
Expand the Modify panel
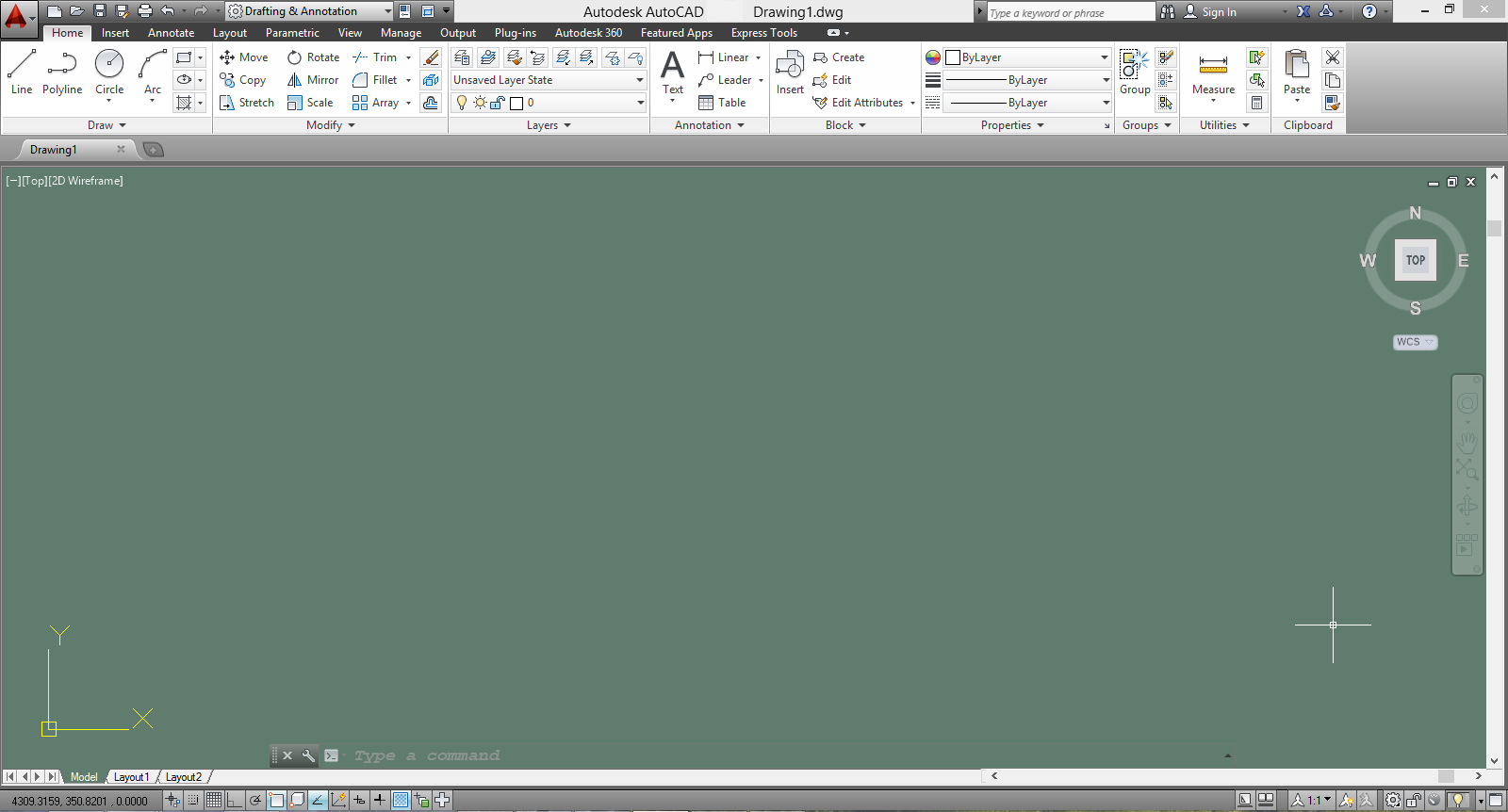(331, 125)
